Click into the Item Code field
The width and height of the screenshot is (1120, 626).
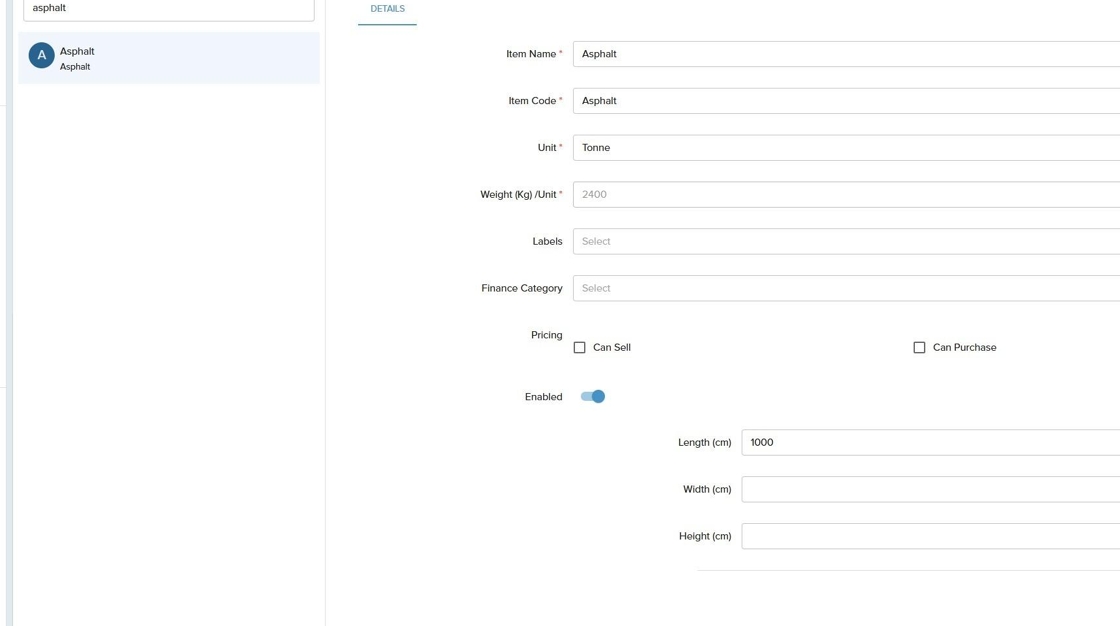[845, 101]
